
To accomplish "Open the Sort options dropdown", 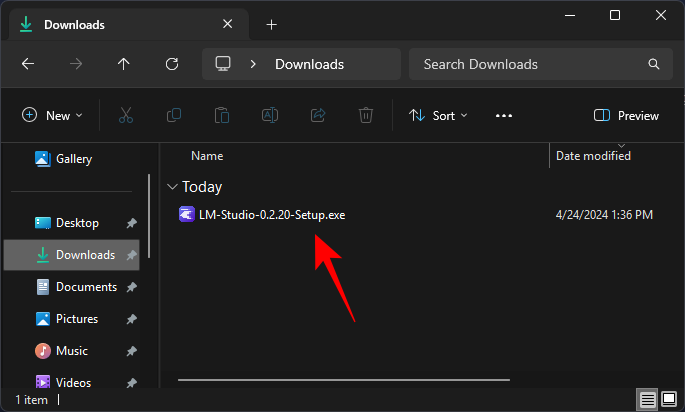I will pyautogui.click(x=438, y=115).
